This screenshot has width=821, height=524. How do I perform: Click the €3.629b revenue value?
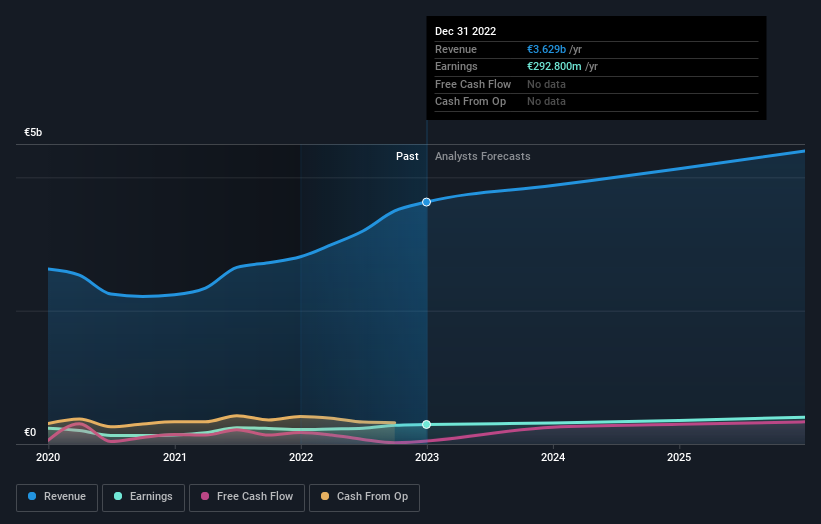546,49
